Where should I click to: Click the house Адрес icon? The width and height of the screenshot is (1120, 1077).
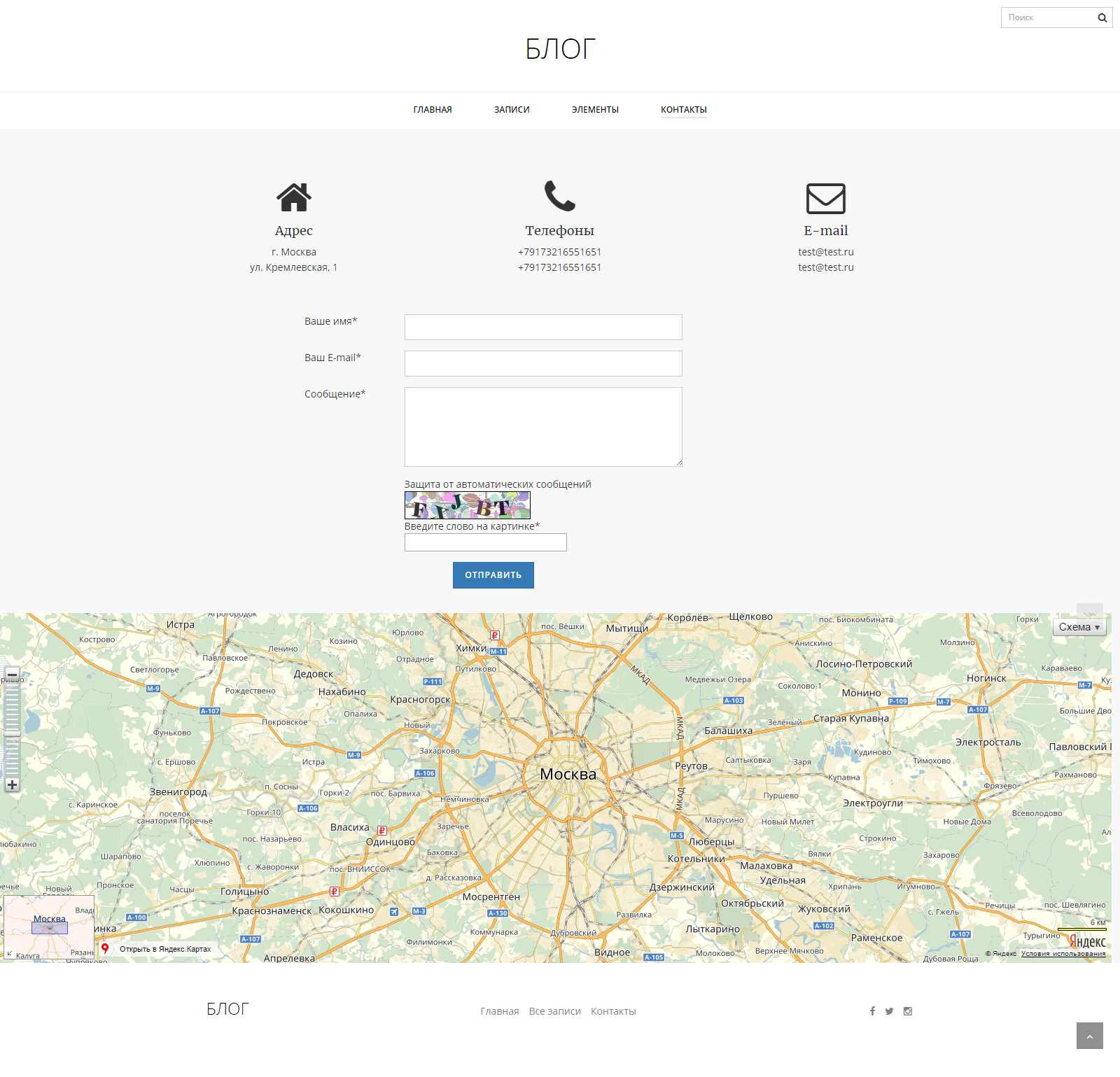tap(293, 197)
